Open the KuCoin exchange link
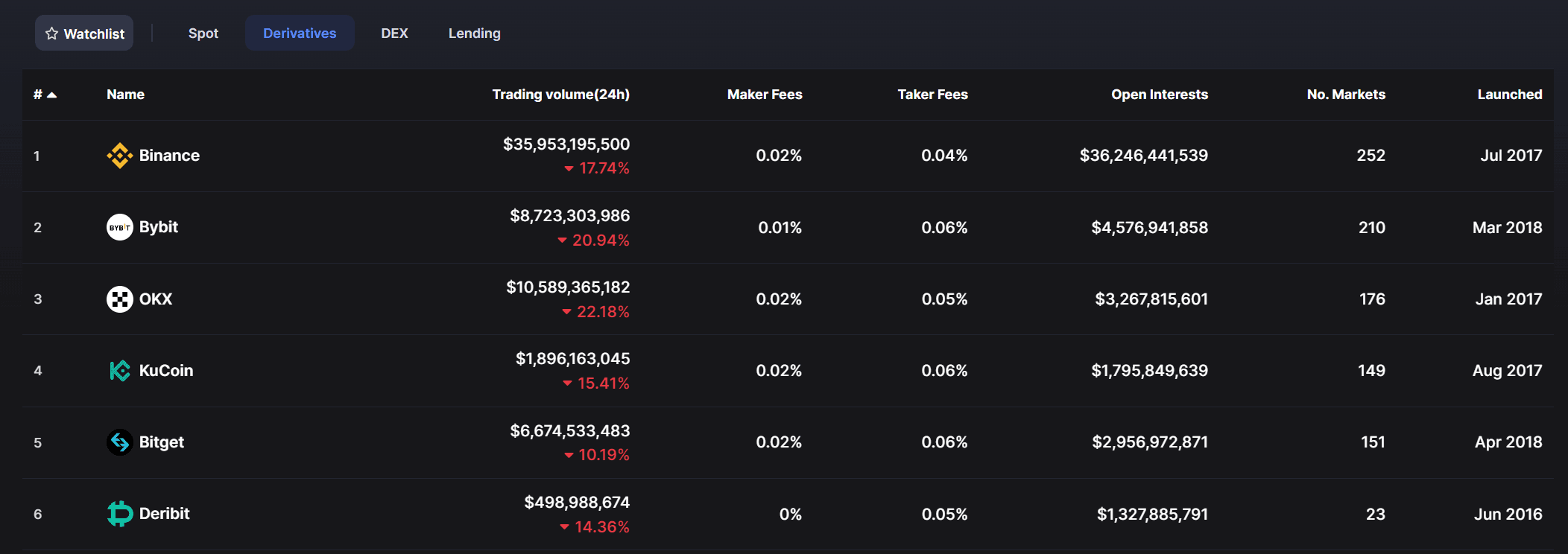 [166, 371]
